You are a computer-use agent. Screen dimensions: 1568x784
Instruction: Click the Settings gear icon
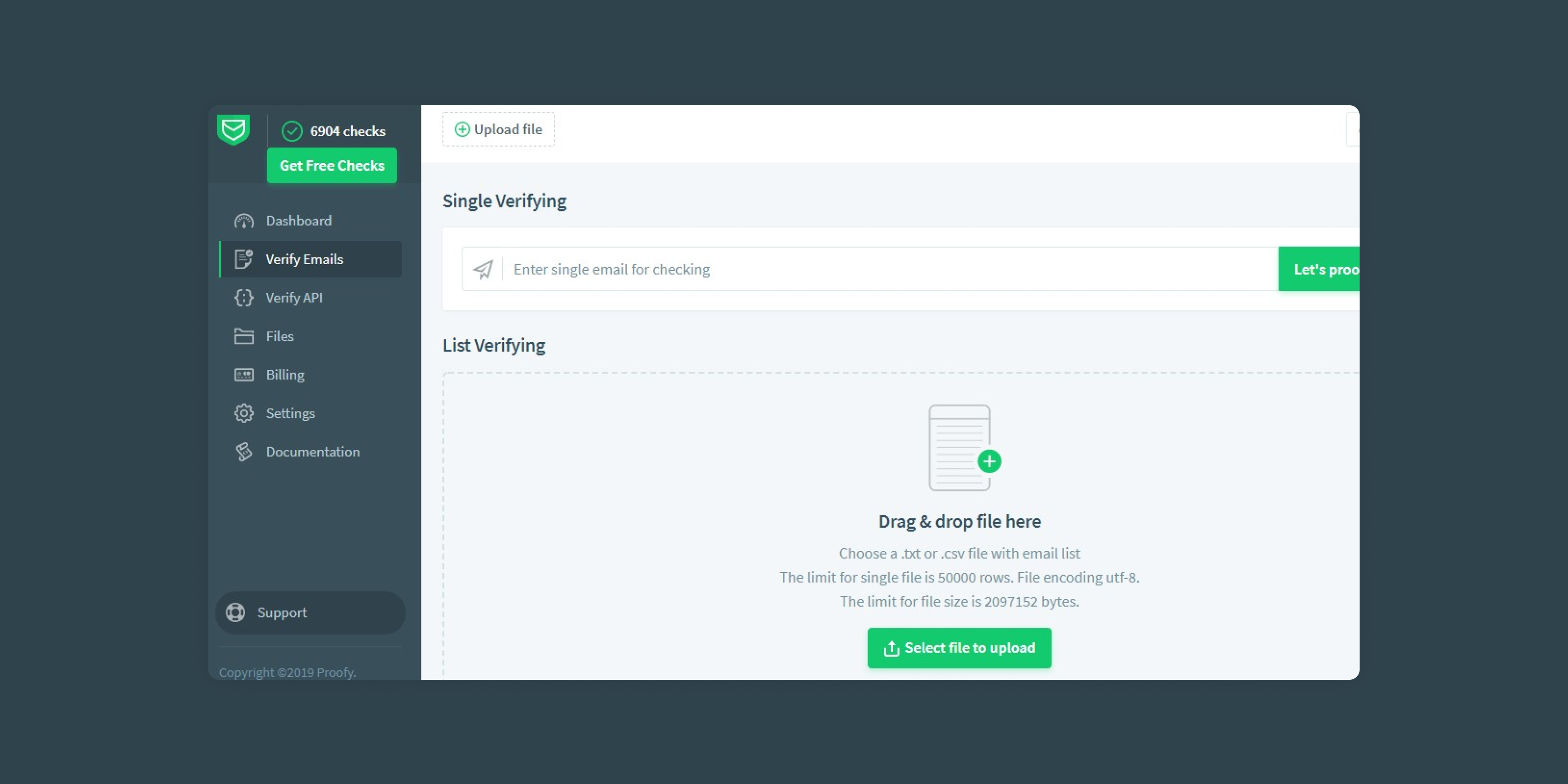pos(244,413)
